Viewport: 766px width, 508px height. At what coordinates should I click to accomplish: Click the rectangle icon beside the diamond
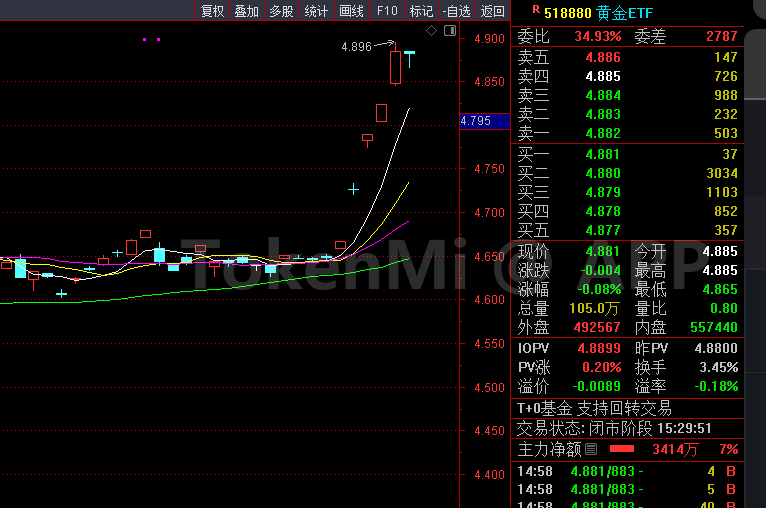pos(448,31)
